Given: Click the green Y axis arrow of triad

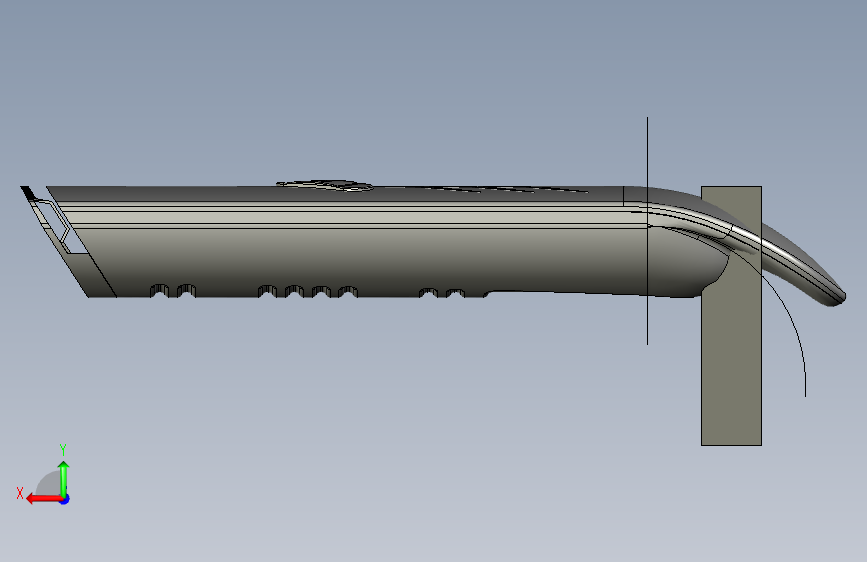Looking at the screenshot, I should click(x=64, y=478).
